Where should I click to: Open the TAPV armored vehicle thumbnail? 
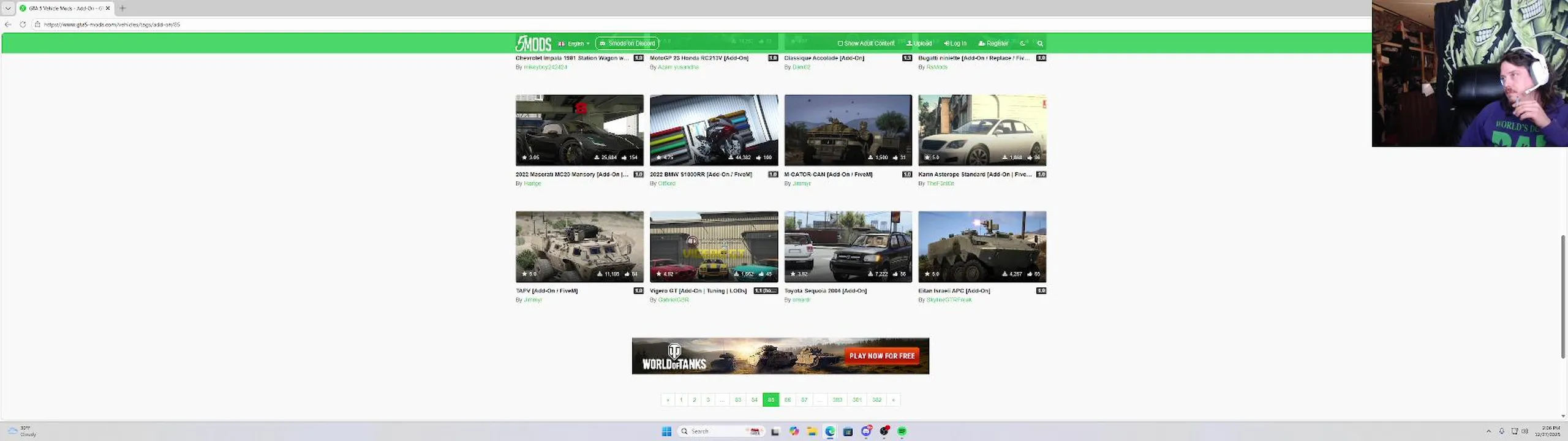[579, 246]
